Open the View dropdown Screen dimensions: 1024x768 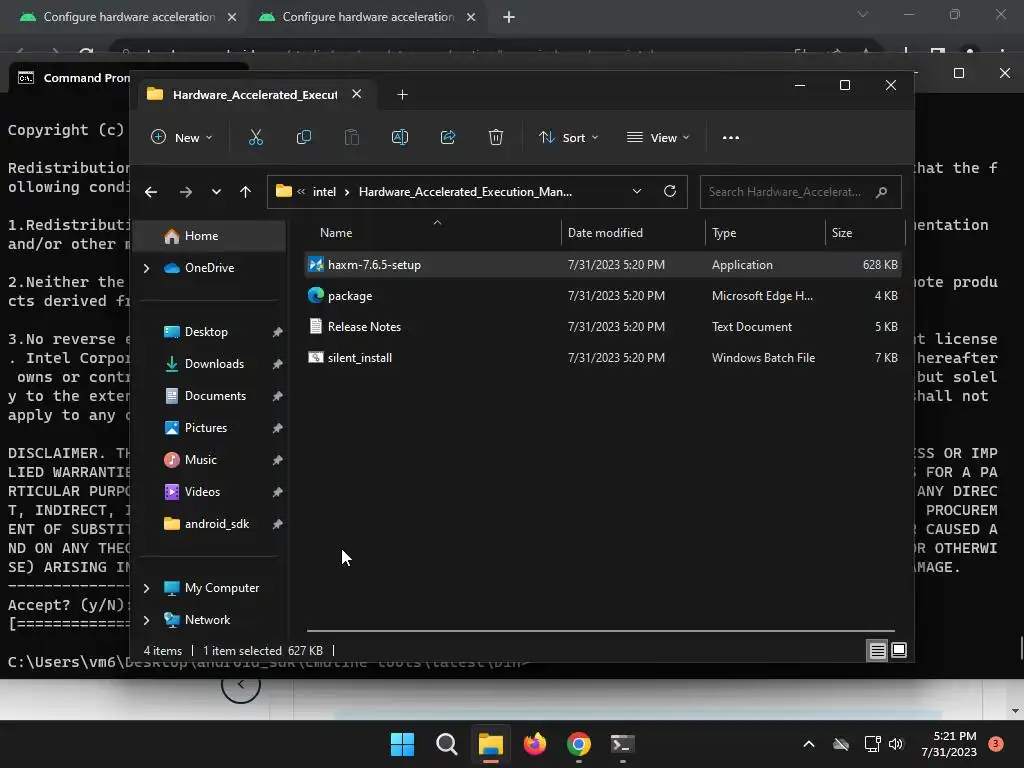point(658,138)
